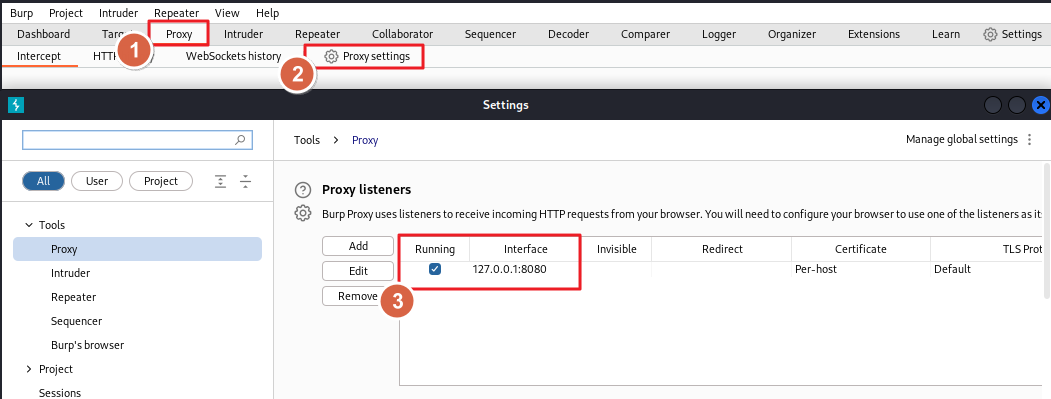The width and height of the screenshot is (1051, 399).
Task: Sort by the Redirect column header
Action: [x=722, y=249]
